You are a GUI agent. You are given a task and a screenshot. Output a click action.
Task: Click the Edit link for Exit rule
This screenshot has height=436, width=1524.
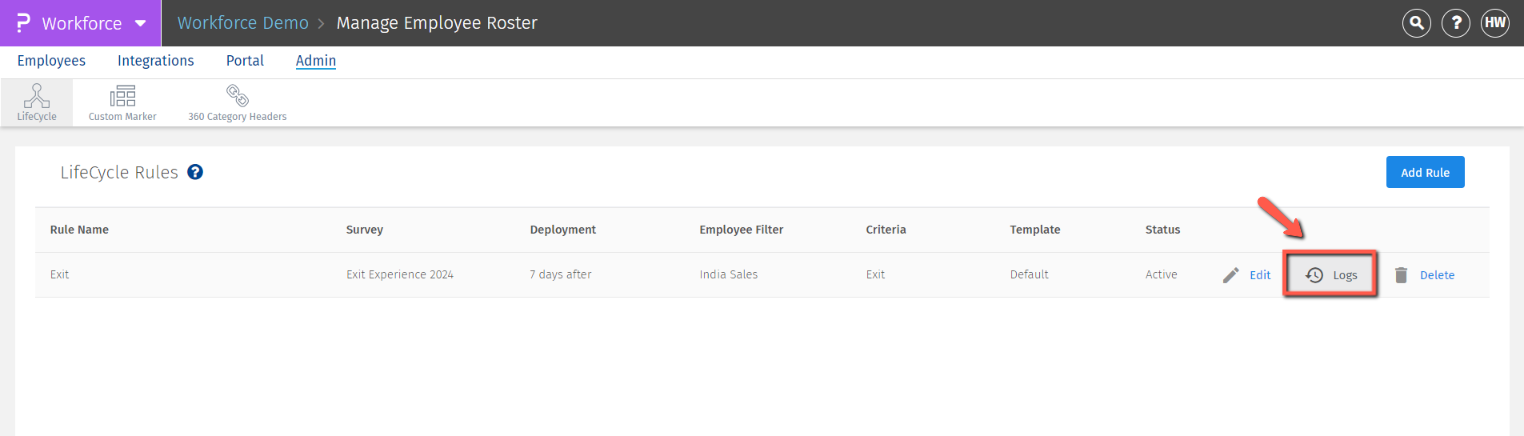point(1260,275)
